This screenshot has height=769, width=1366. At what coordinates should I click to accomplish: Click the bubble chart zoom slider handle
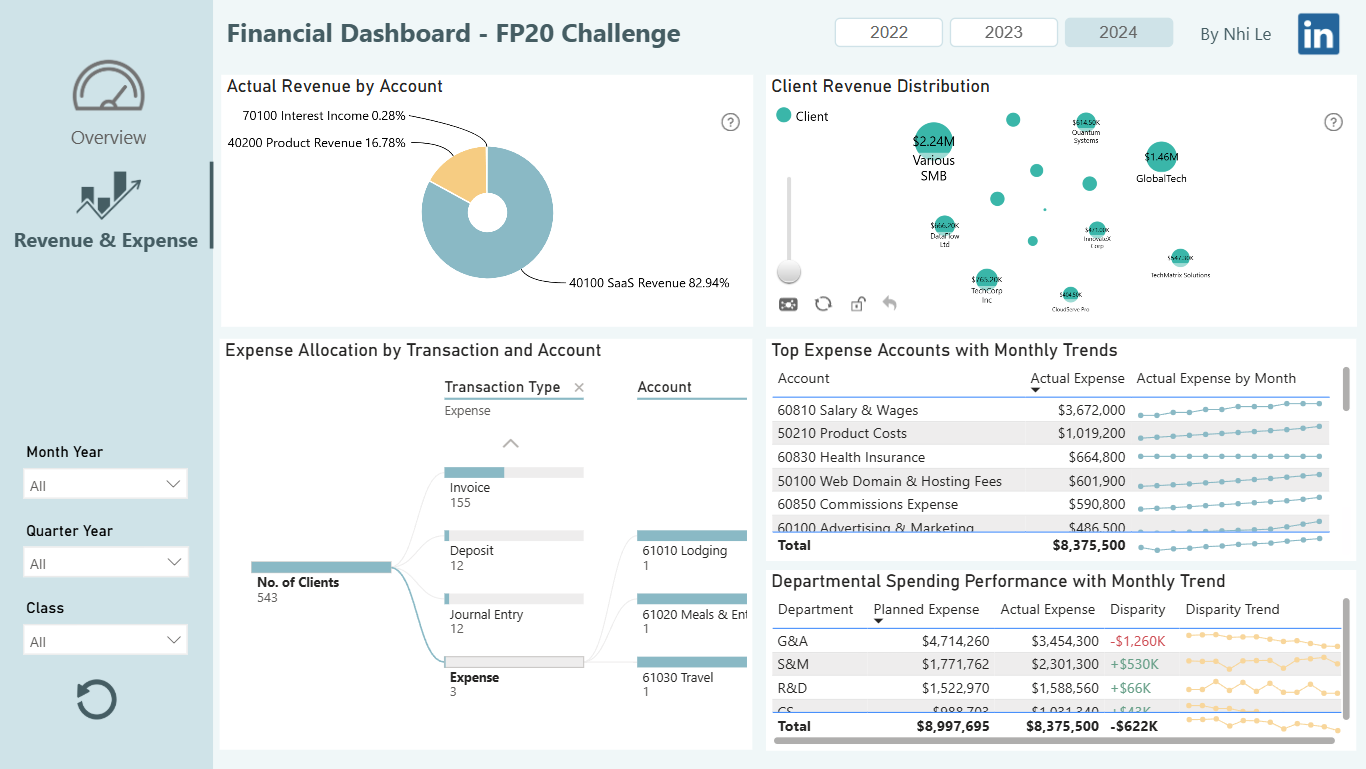pos(790,271)
